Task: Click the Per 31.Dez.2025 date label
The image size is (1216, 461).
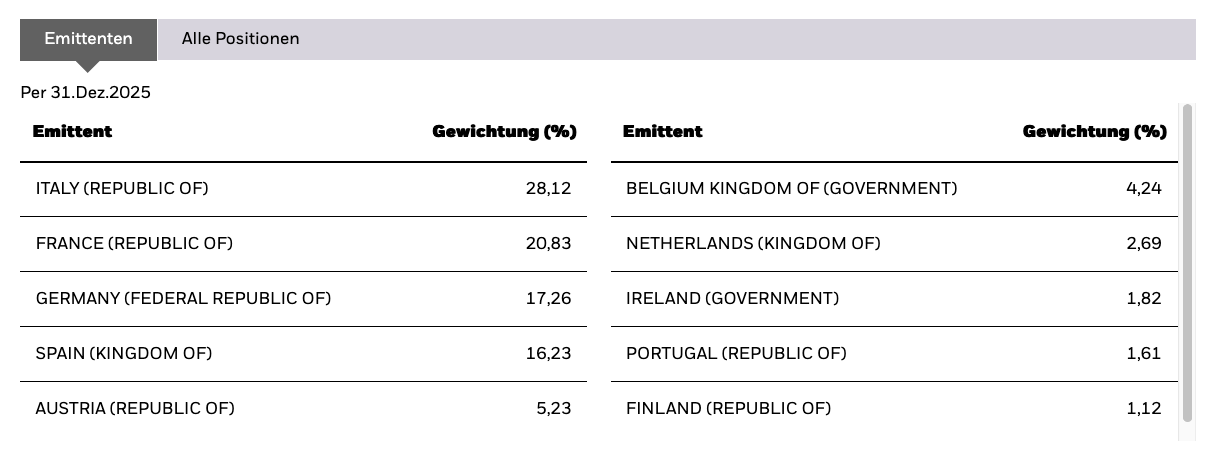Action: [85, 92]
